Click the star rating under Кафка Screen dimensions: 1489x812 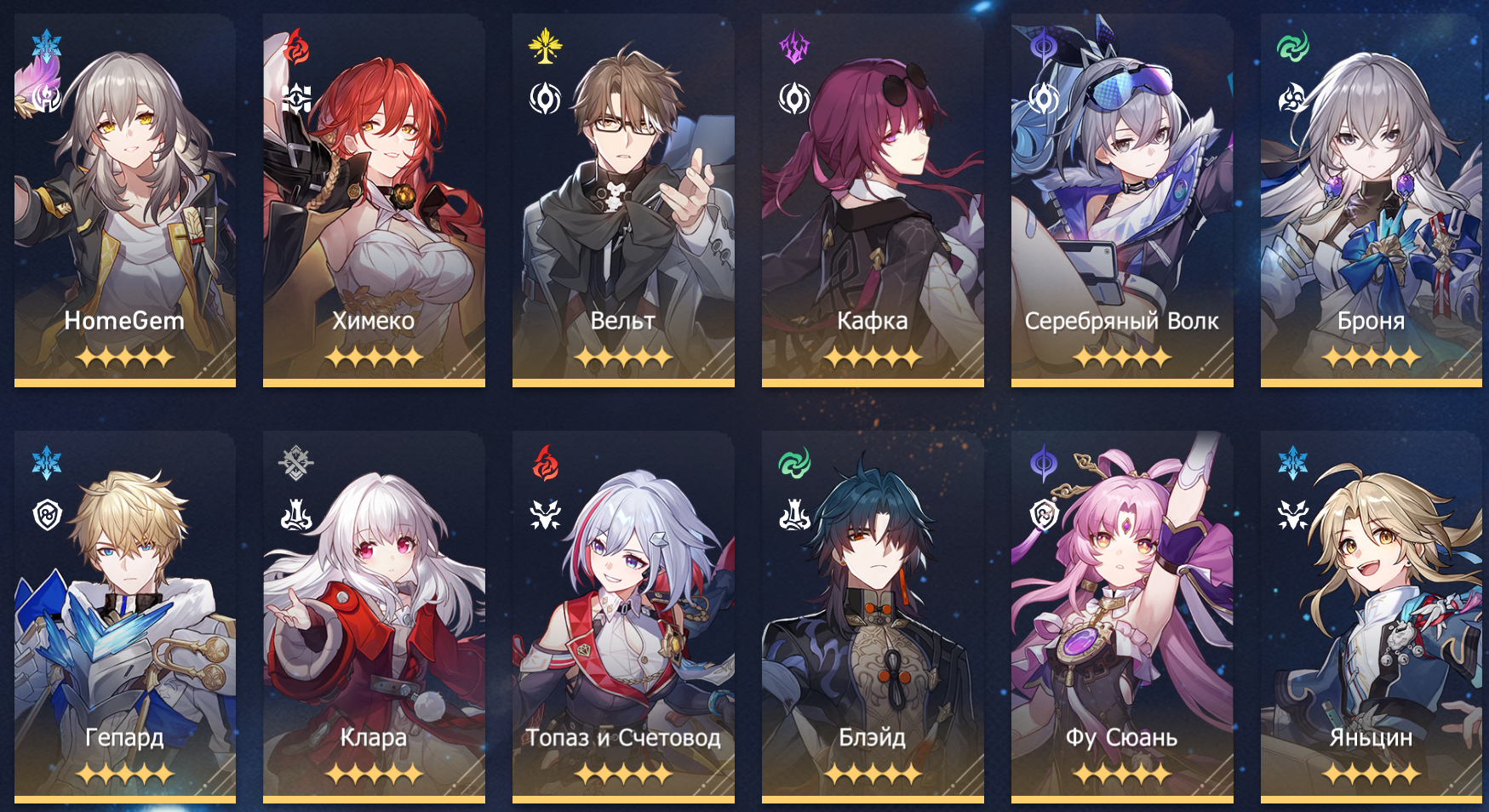[x=873, y=357]
